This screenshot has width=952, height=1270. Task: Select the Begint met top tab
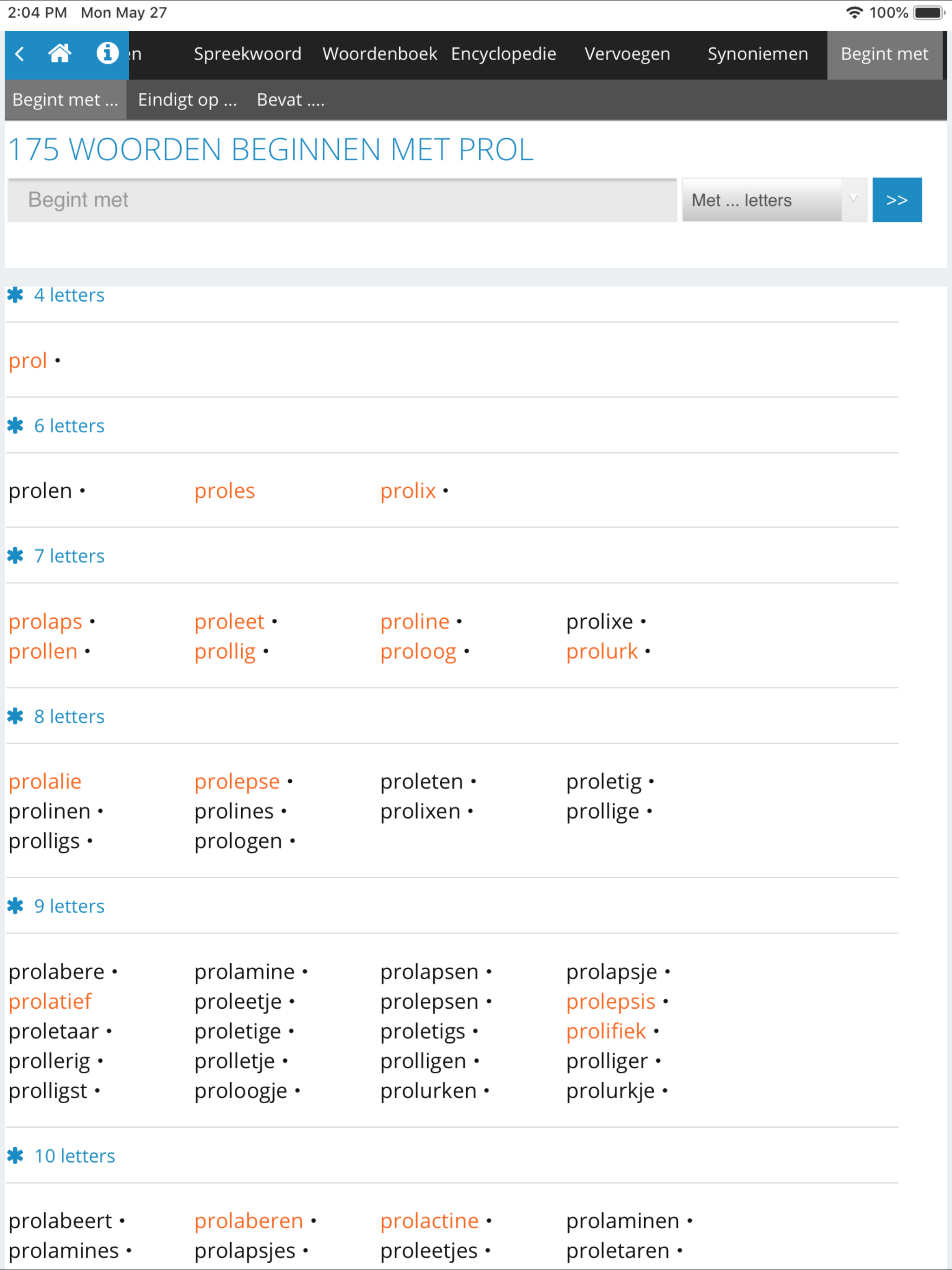point(884,54)
